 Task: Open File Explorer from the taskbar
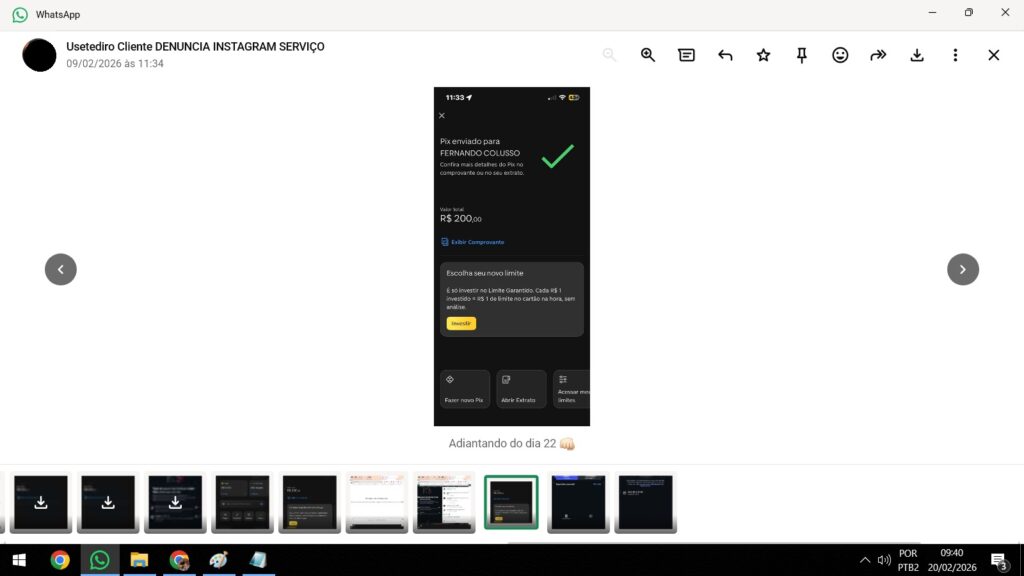[x=139, y=560]
